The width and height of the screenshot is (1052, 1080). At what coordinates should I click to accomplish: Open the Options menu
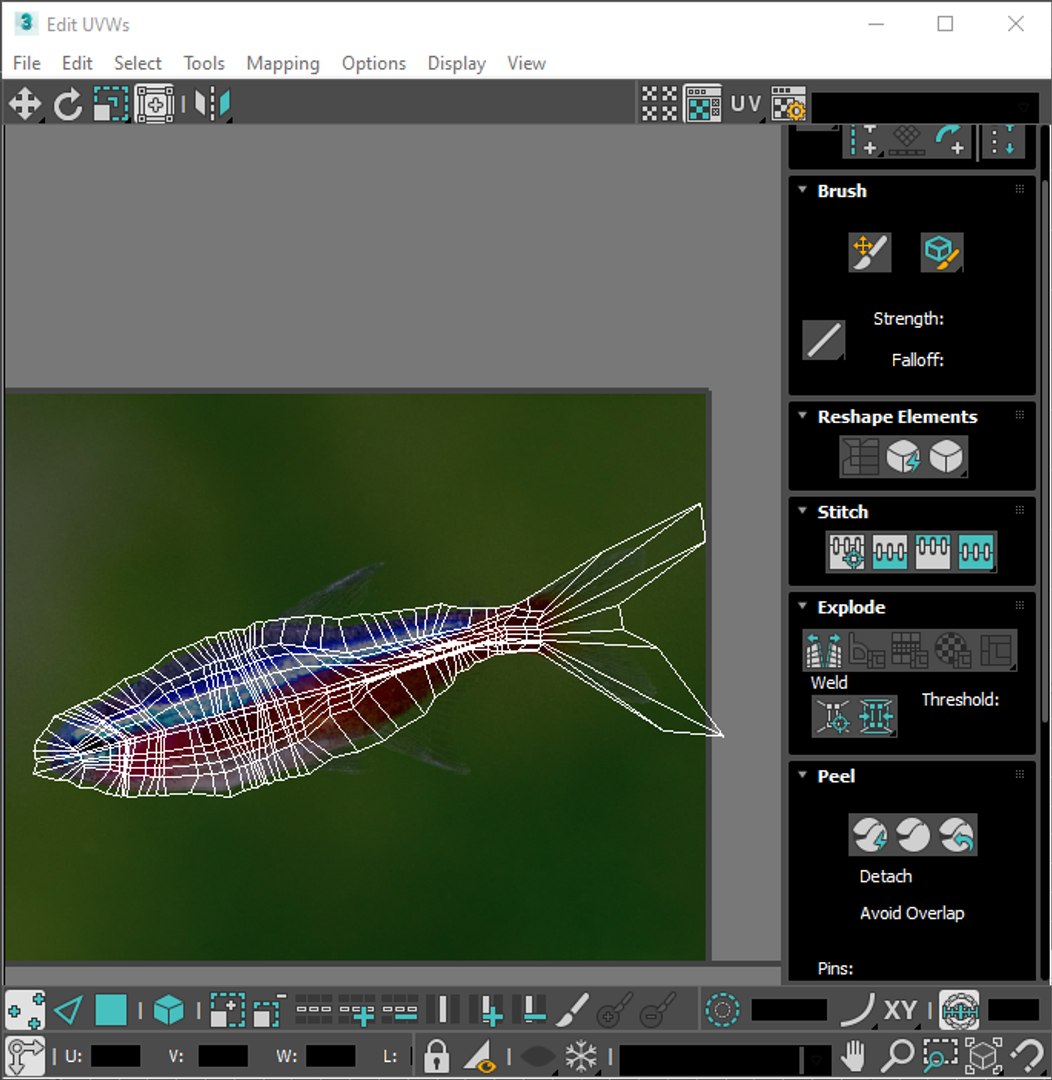tap(374, 63)
